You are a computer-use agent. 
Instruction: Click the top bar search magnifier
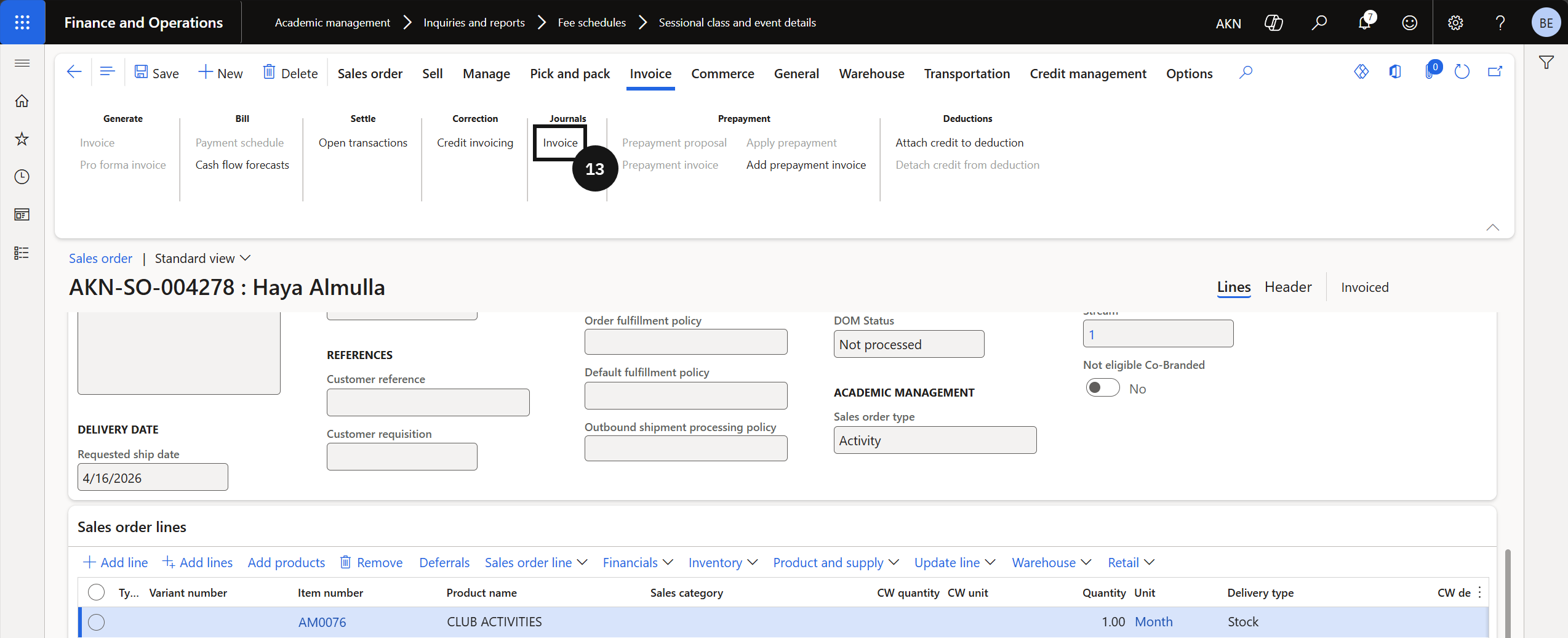tap(1319, 23)
